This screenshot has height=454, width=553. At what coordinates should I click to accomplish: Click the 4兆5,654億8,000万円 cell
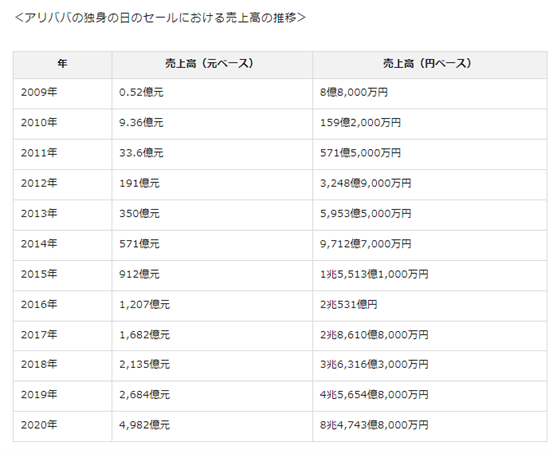click(430, 396)
